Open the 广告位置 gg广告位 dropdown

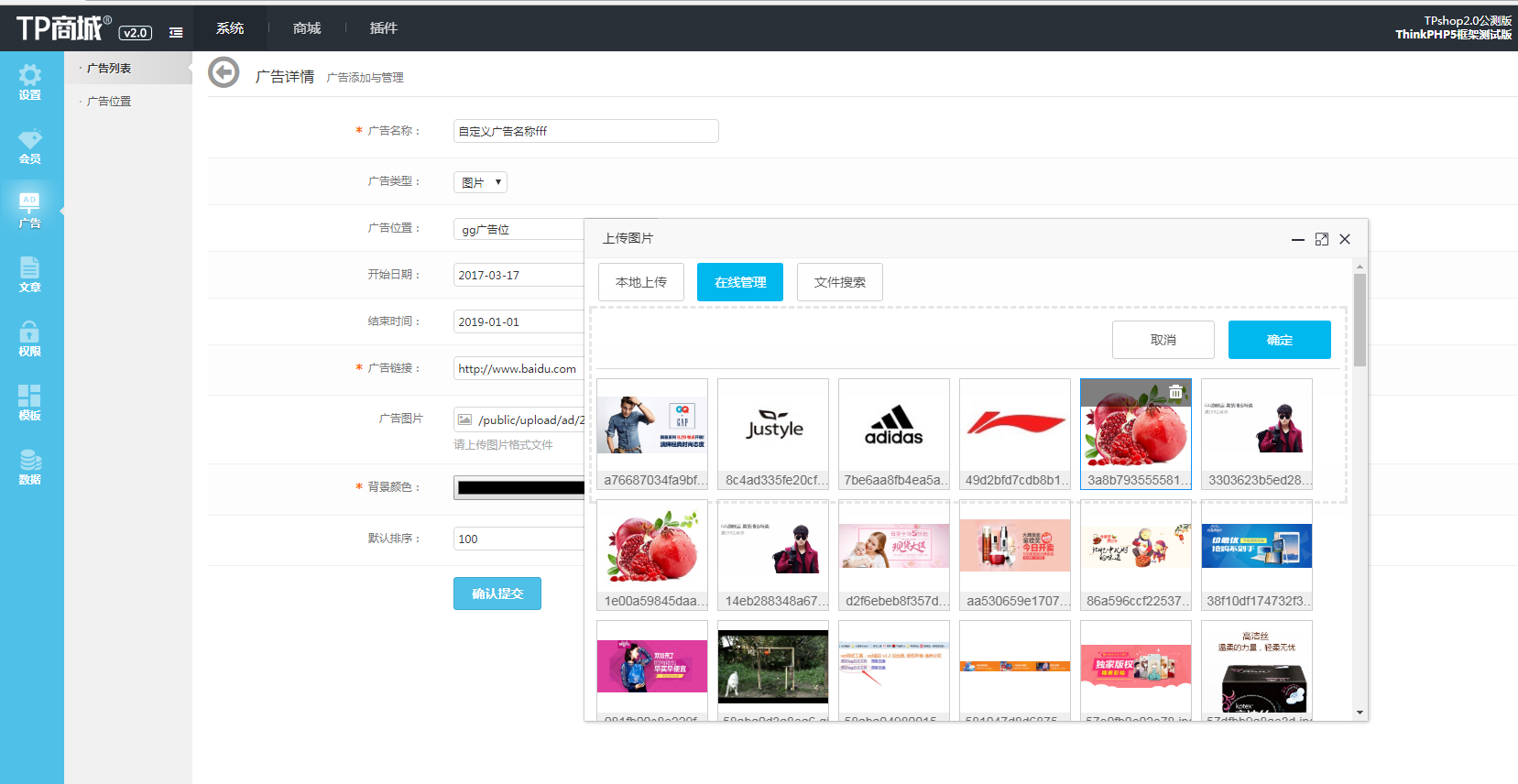(x=519, y=229)
